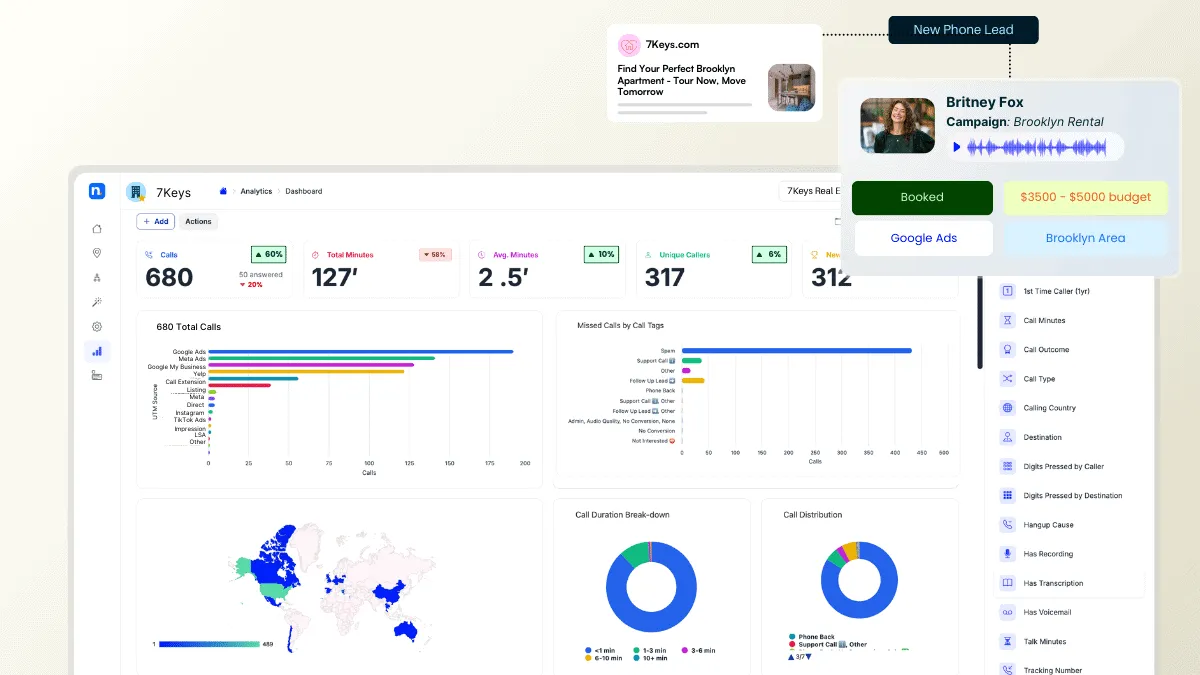
Task: Click the Calls 60% increase badge
Action: [268, 255]
